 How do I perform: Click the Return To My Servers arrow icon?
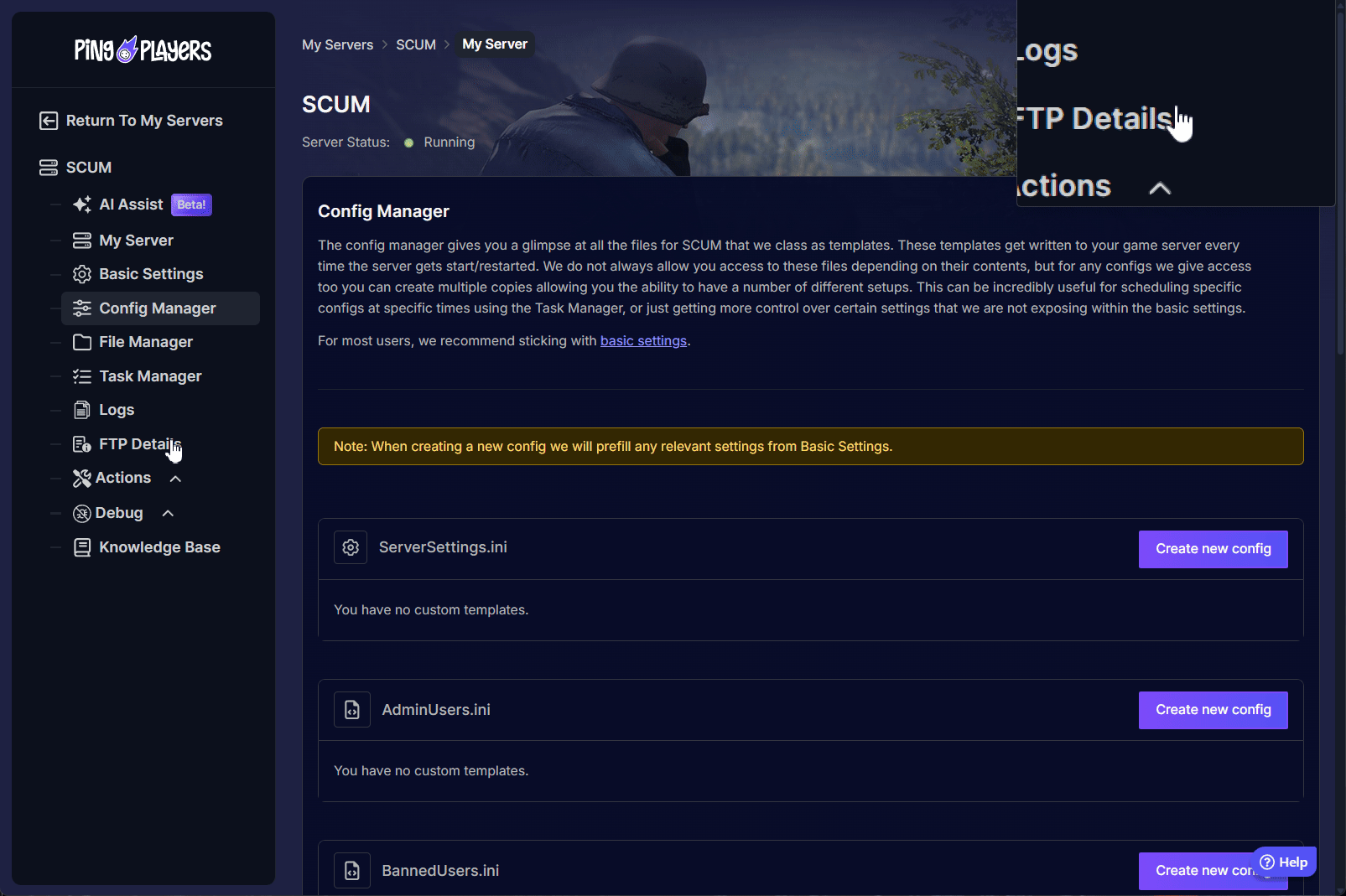tap(49, 121)
